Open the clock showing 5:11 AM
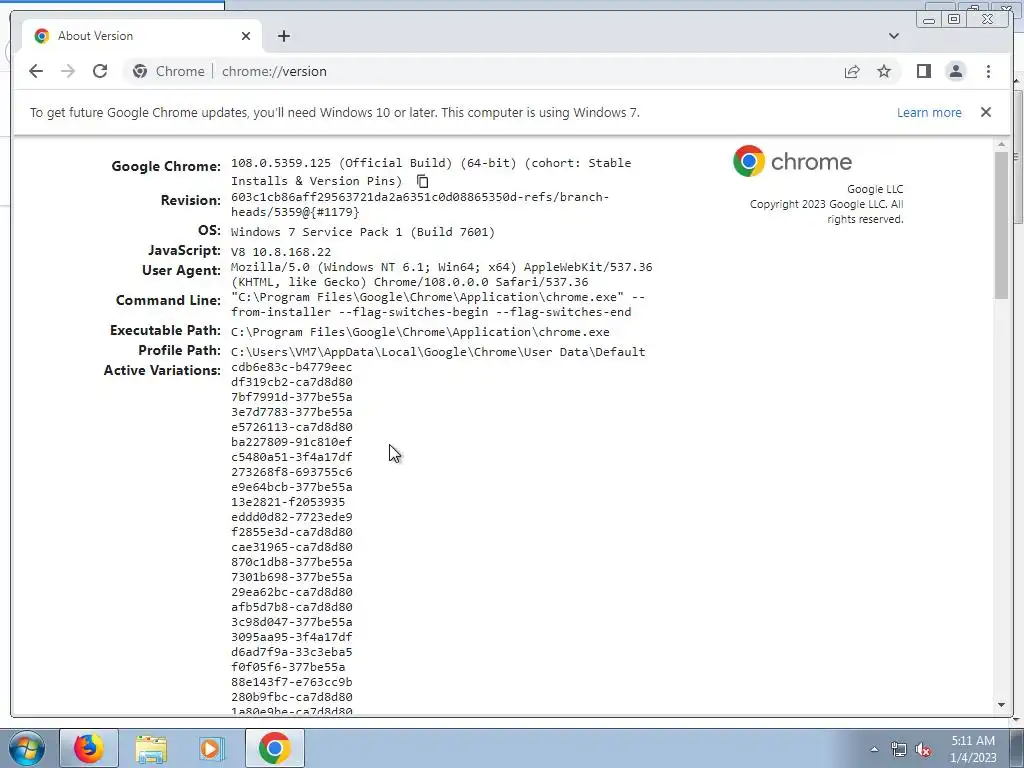 pos(973,749)
